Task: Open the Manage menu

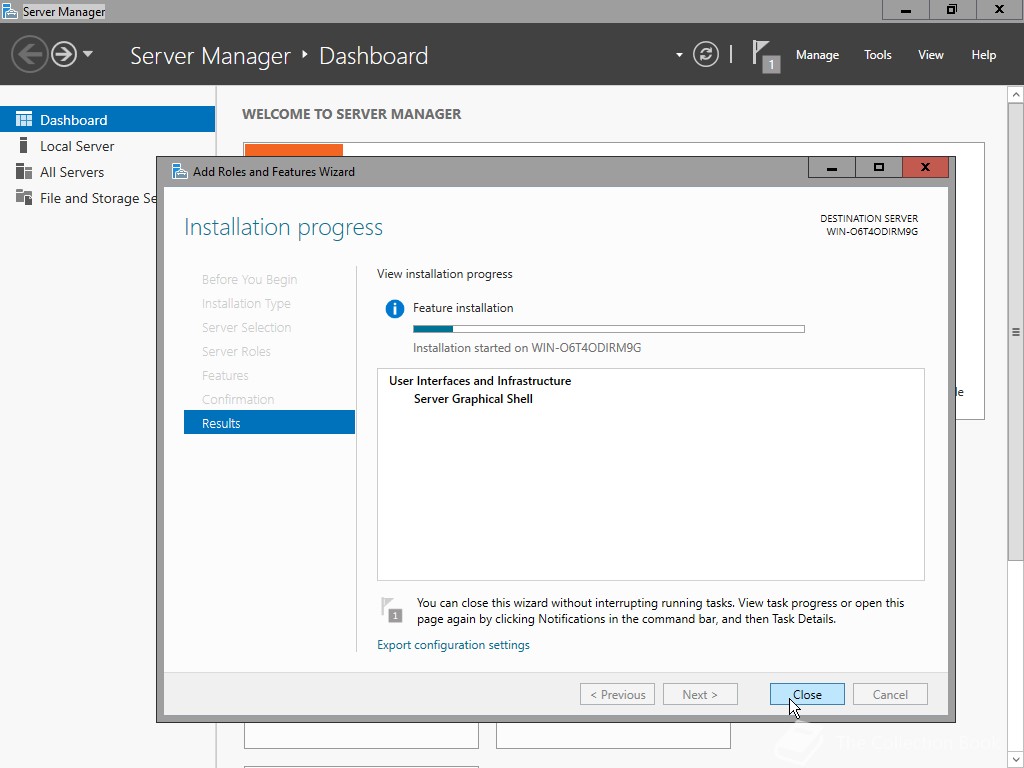Action: click(817, 55)
